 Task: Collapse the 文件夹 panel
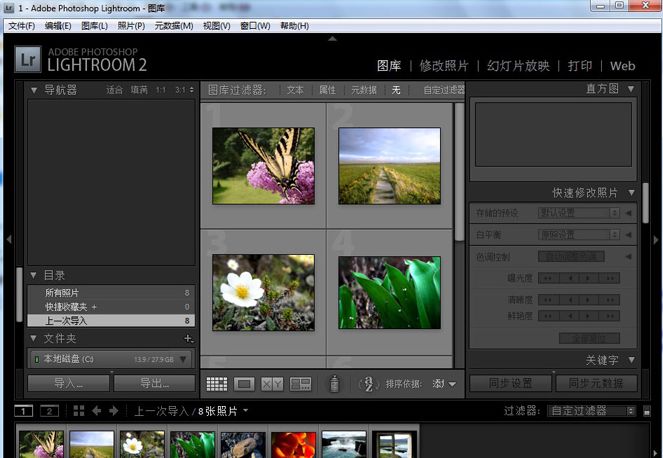pos(33,338)
